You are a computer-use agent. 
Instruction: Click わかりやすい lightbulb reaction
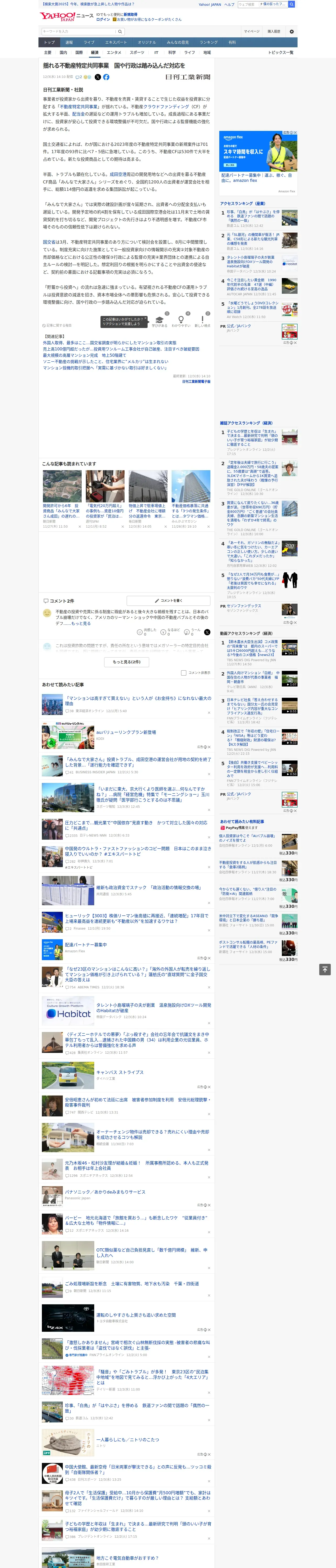tap(181, 320)
